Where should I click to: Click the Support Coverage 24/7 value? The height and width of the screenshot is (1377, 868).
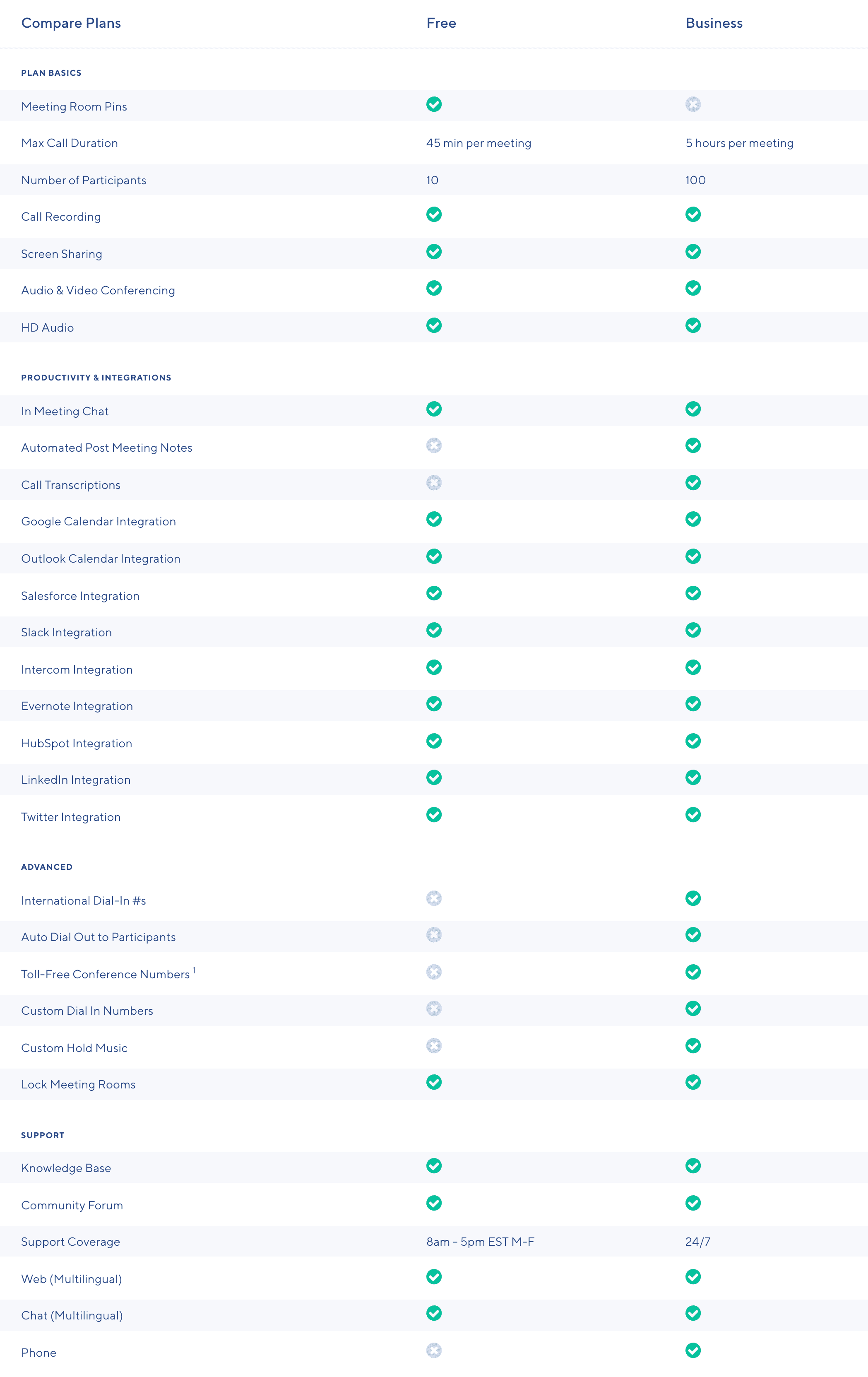697,1242
